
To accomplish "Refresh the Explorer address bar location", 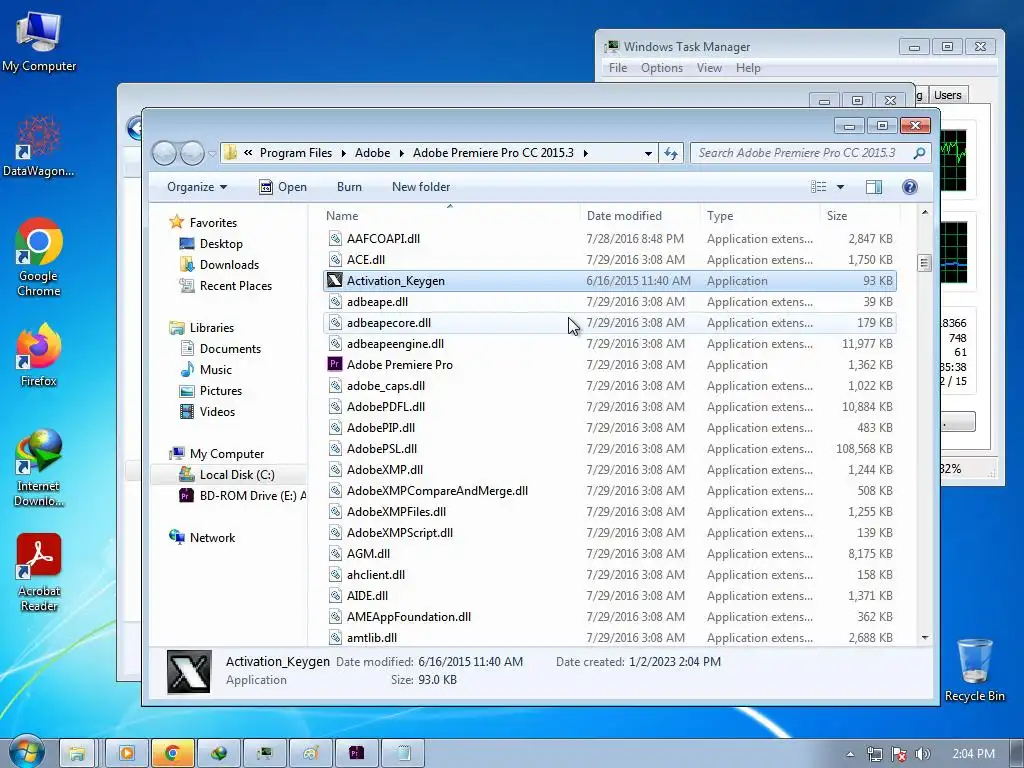I will 671,153.
